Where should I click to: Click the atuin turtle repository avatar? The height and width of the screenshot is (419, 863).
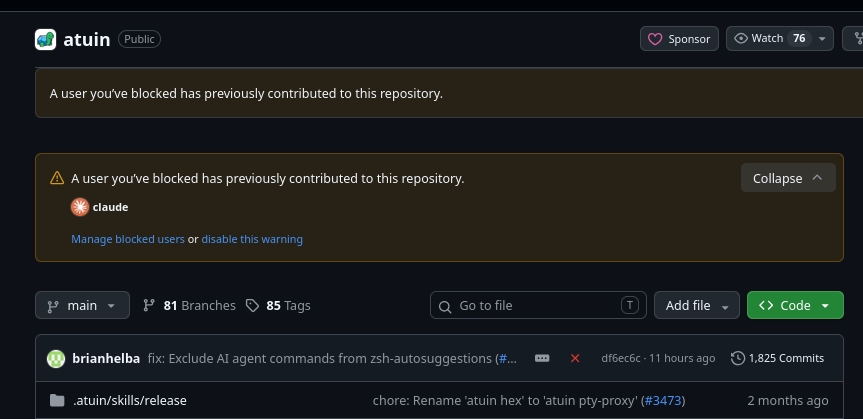point(46,39)
